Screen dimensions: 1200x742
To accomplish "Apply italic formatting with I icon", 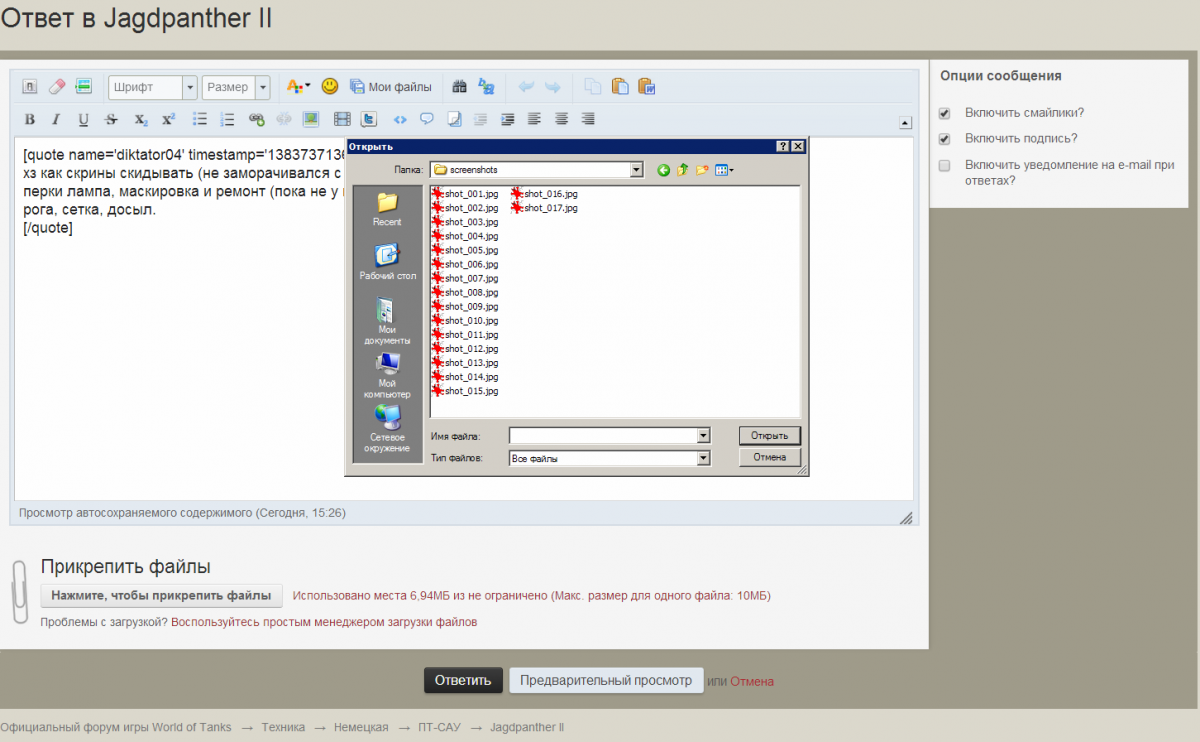I will (56, 119).
